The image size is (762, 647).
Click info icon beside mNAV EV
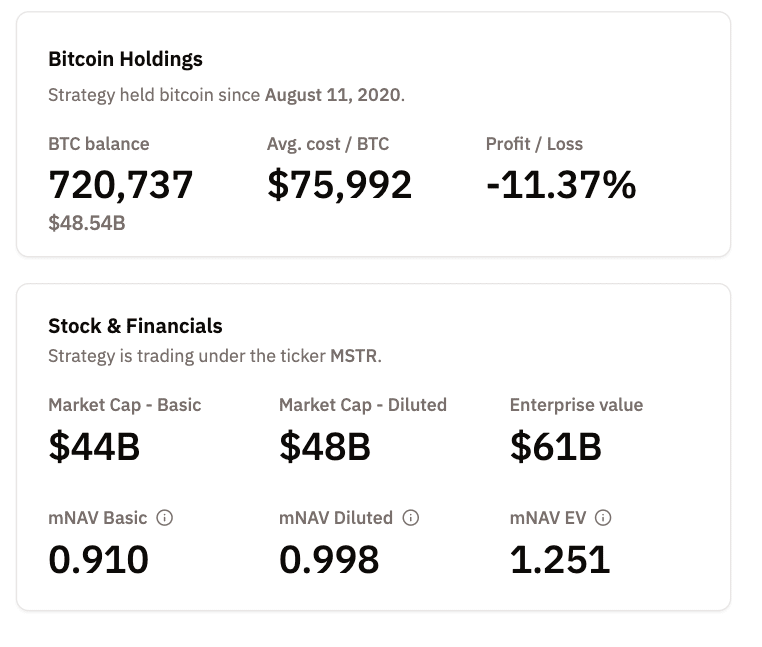(603, 518)
